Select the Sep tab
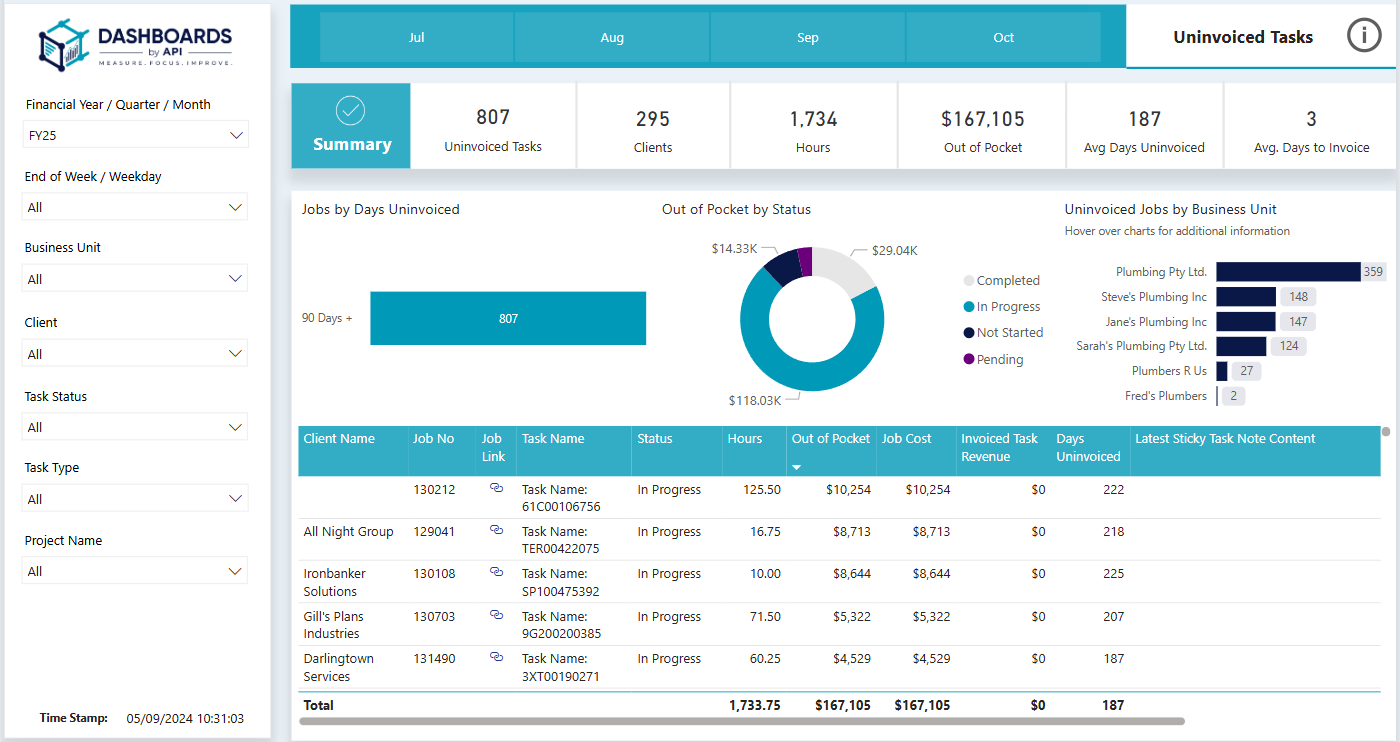 [807, 37]
